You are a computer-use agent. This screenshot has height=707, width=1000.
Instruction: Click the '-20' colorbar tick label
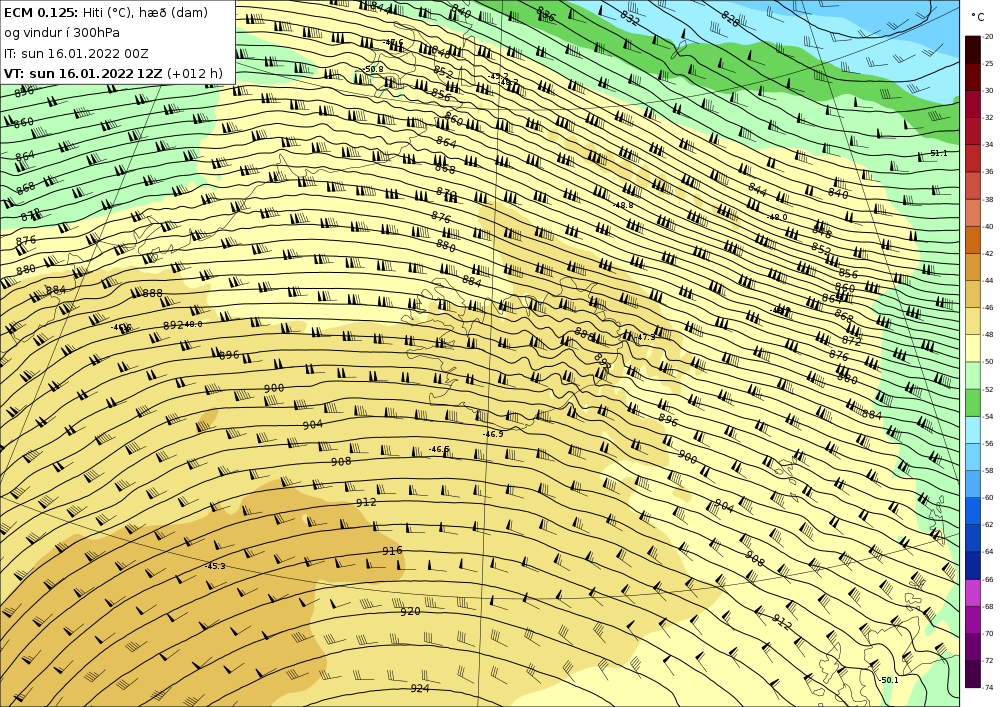click(989, 36)
